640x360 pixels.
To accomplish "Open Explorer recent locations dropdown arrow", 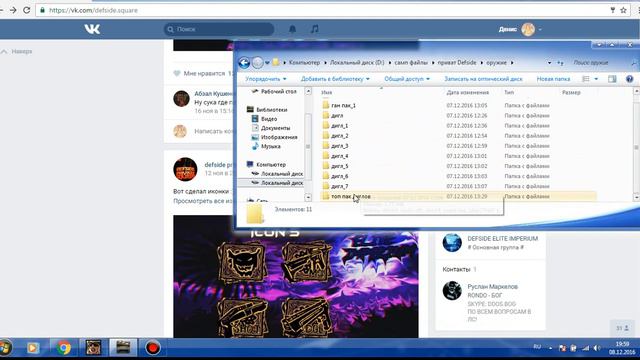I will 267,63.
